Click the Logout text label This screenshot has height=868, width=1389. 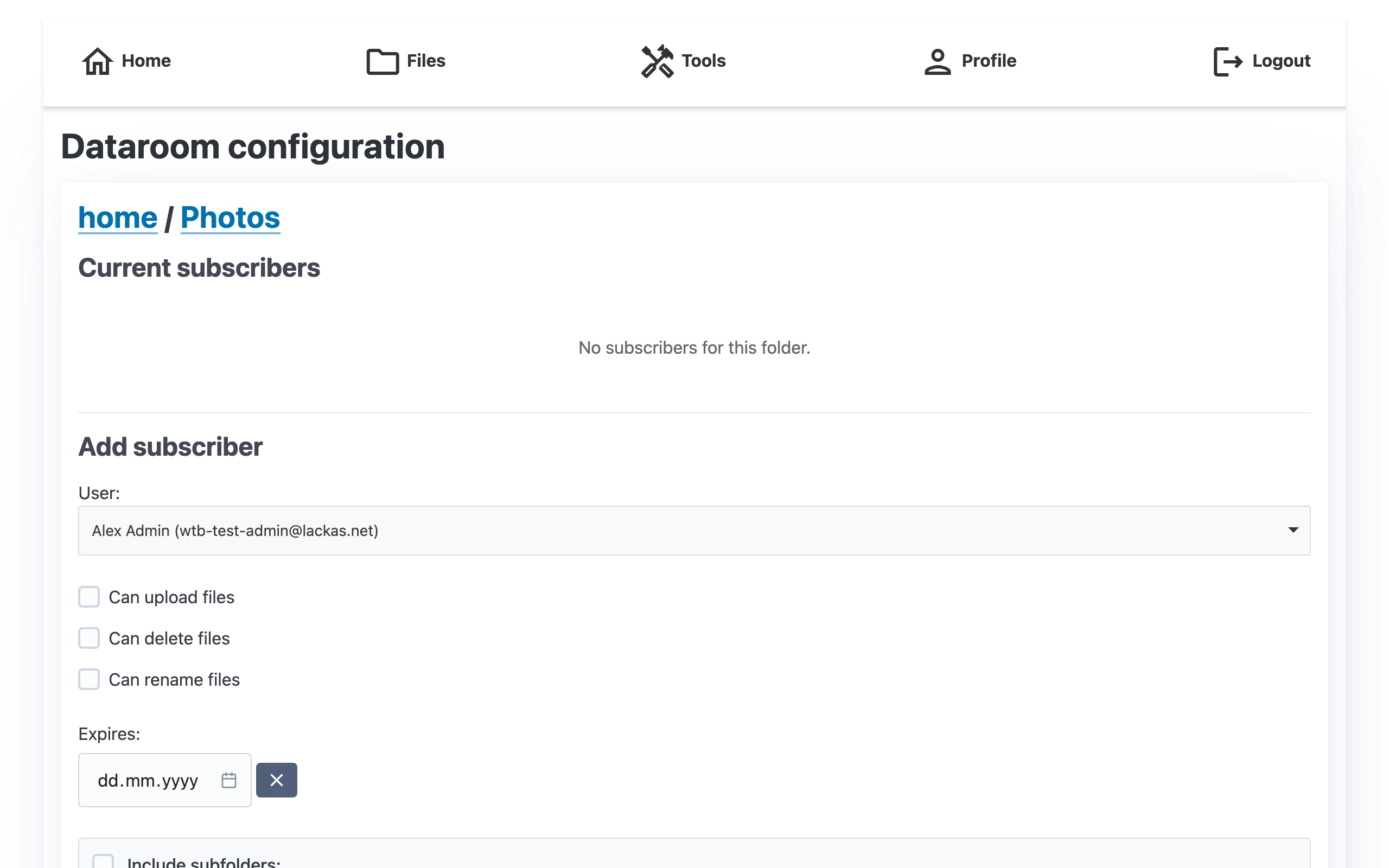click(1280, 61)
